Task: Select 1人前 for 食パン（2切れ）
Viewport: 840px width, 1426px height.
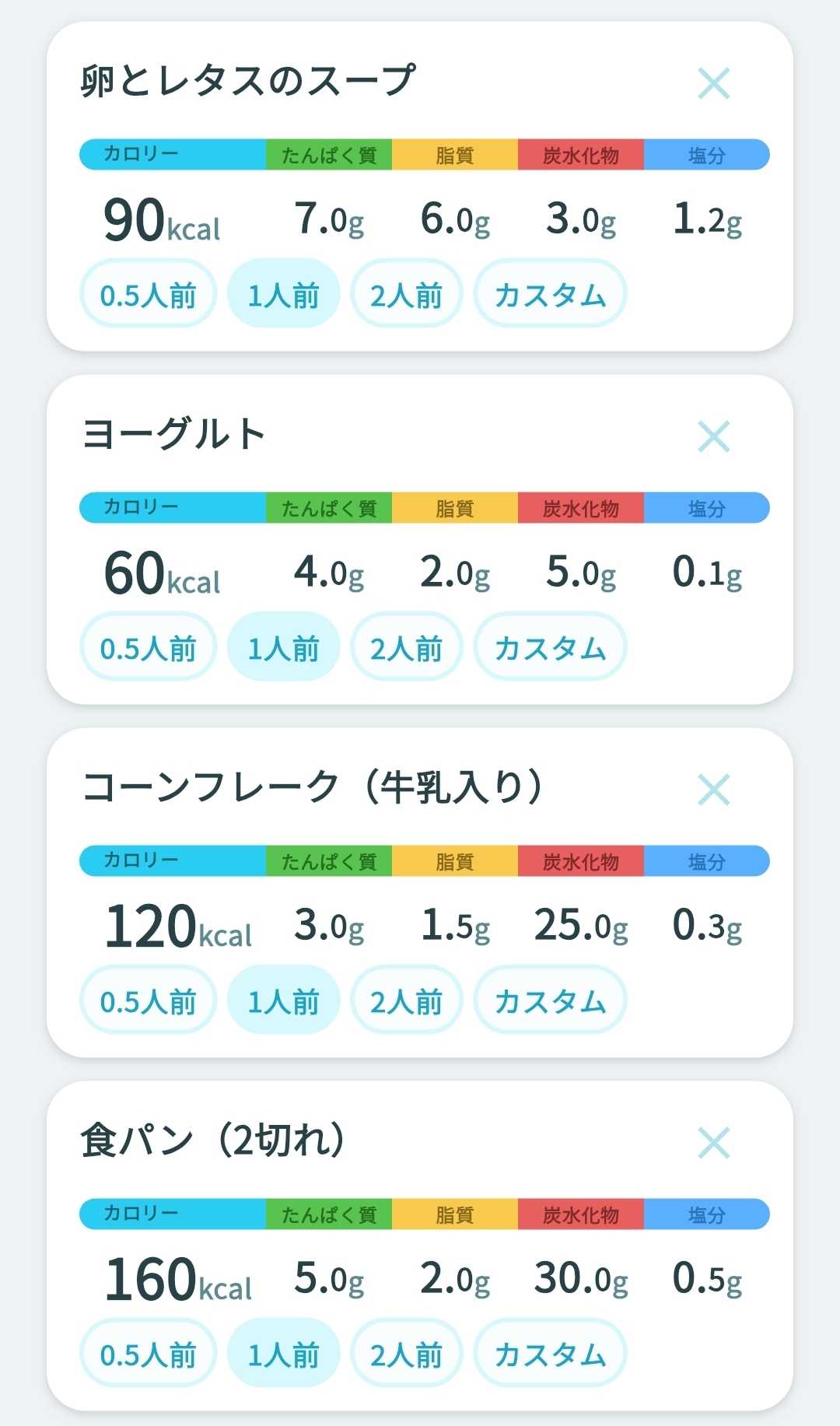Action: click(283, 1353)
